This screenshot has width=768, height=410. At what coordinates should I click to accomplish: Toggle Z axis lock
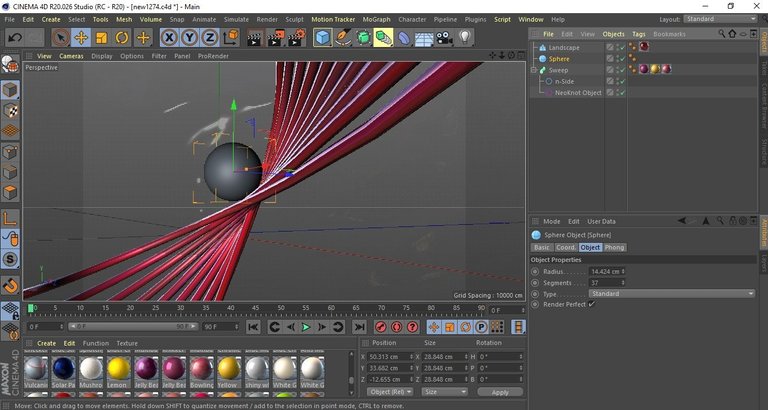(210, 38)
